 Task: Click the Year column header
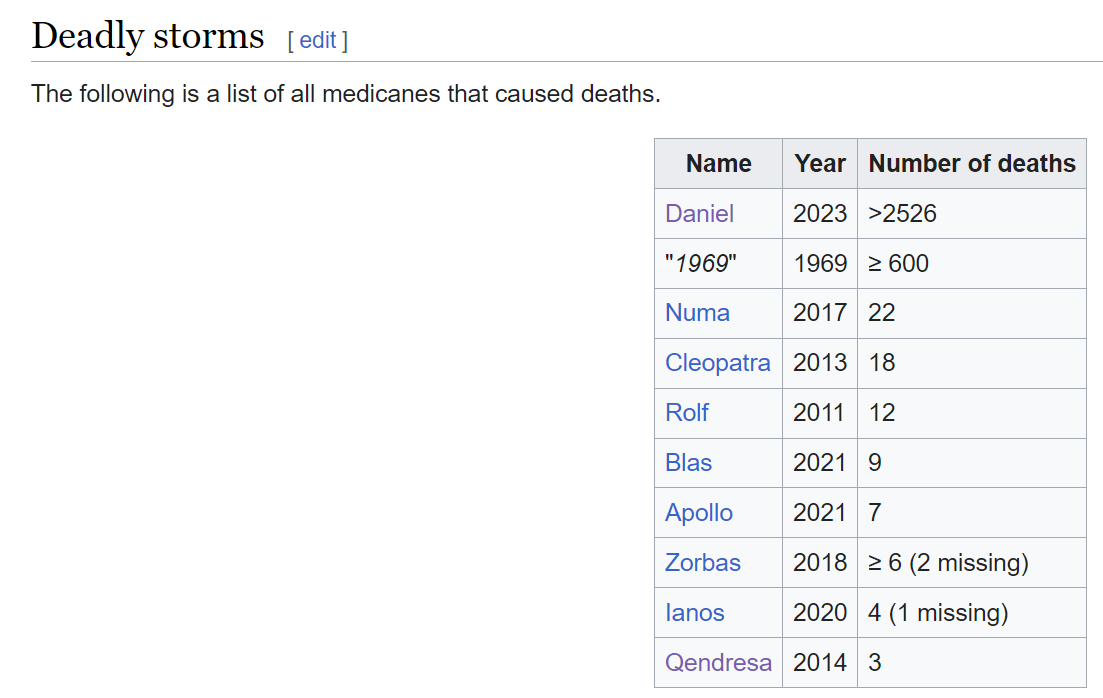click(820, 164)
